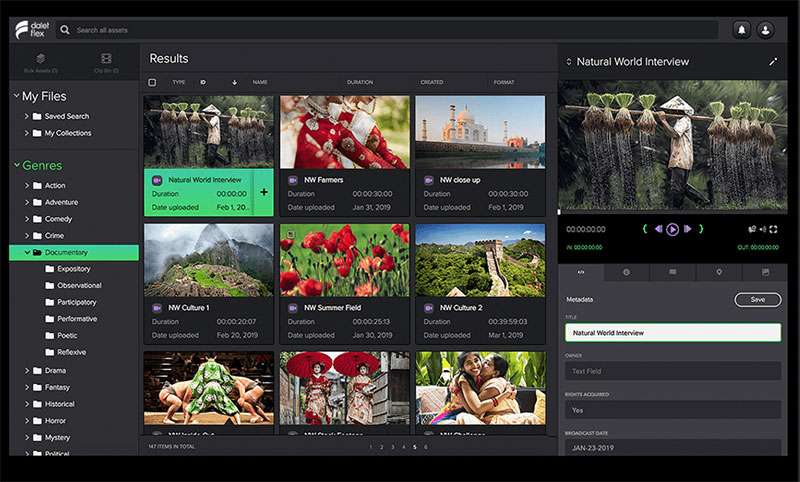Open the Documentary folder icon
Screen dimensions: 800x482
37,252
